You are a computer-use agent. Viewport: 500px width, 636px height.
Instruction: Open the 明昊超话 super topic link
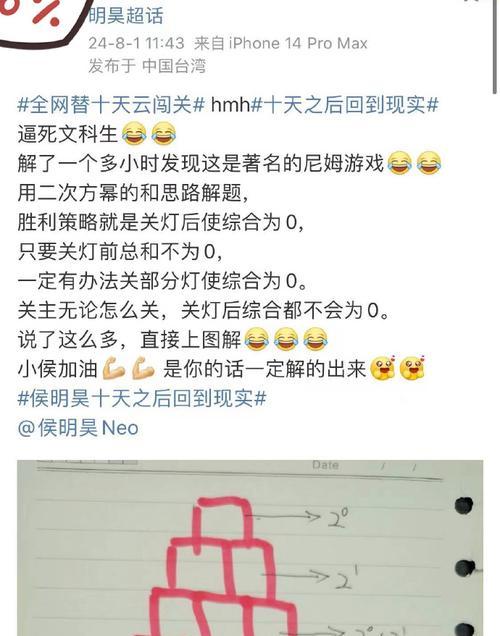click(126, 16)
